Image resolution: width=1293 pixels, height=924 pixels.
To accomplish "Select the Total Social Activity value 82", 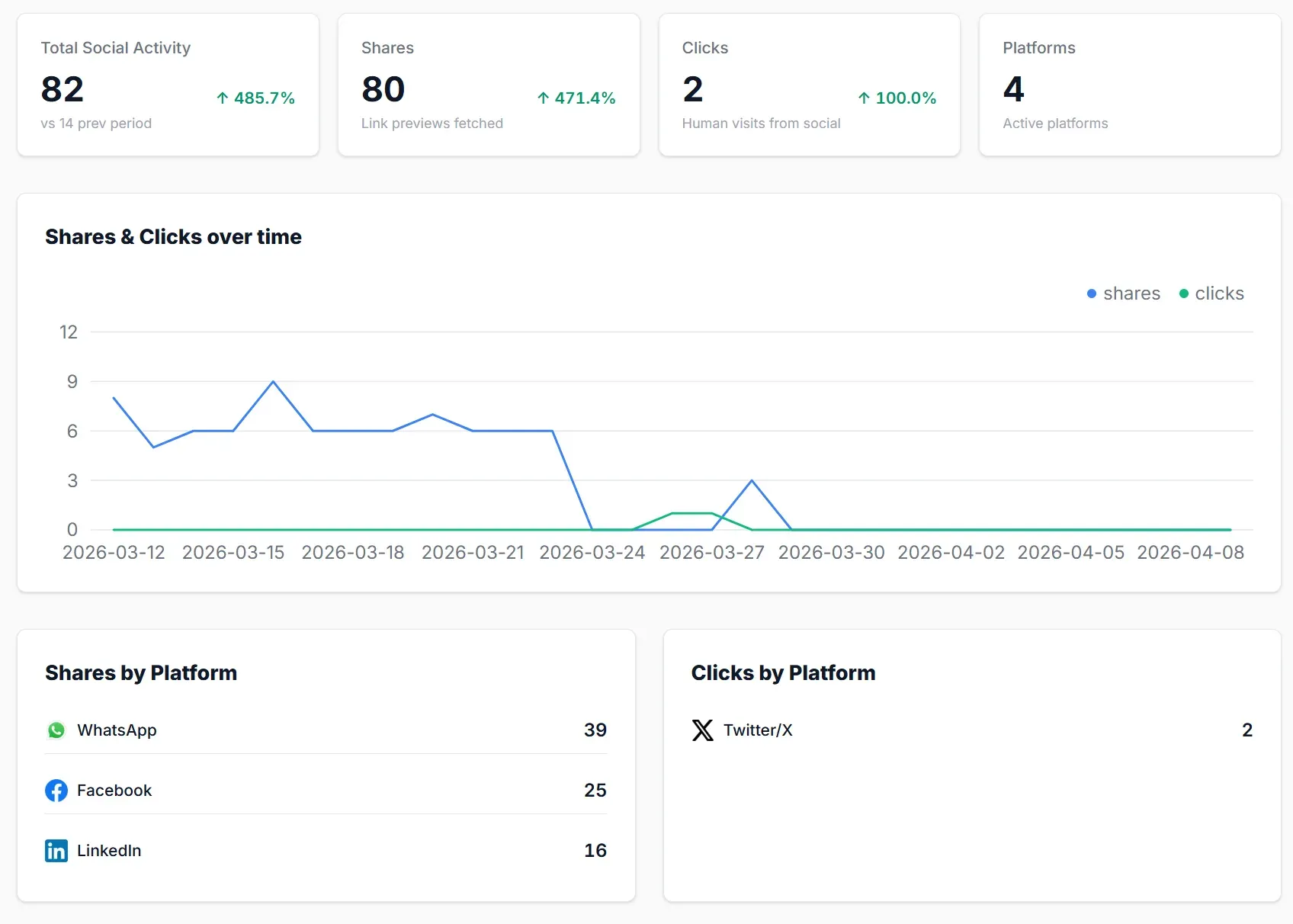I will [63, 89].
